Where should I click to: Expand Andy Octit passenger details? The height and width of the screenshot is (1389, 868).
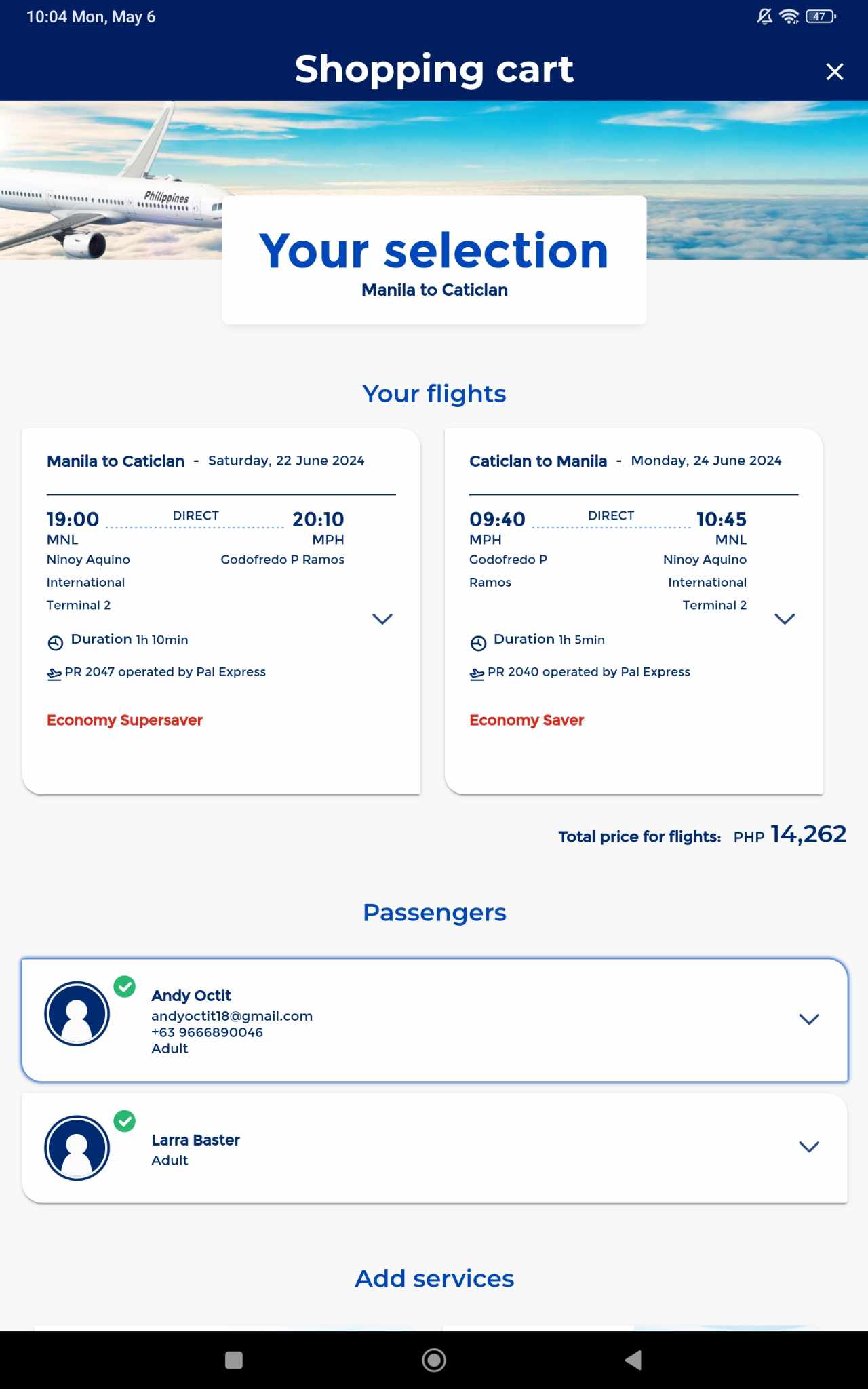(x=809, y=1019)
